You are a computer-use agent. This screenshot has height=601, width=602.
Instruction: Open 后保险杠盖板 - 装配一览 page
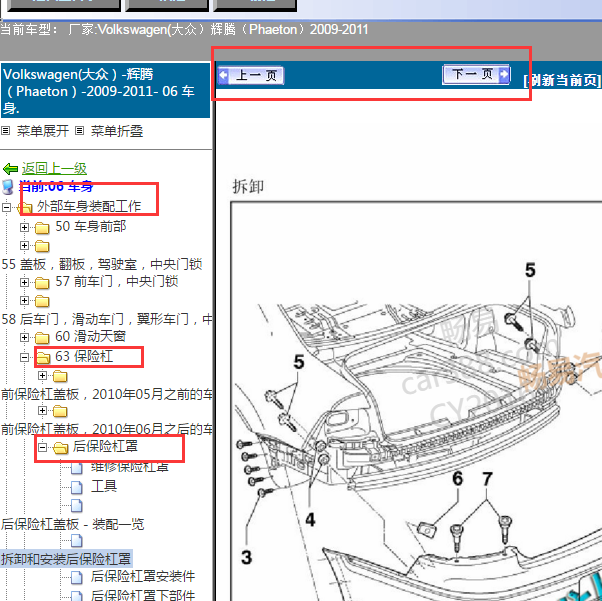point(73,524)
